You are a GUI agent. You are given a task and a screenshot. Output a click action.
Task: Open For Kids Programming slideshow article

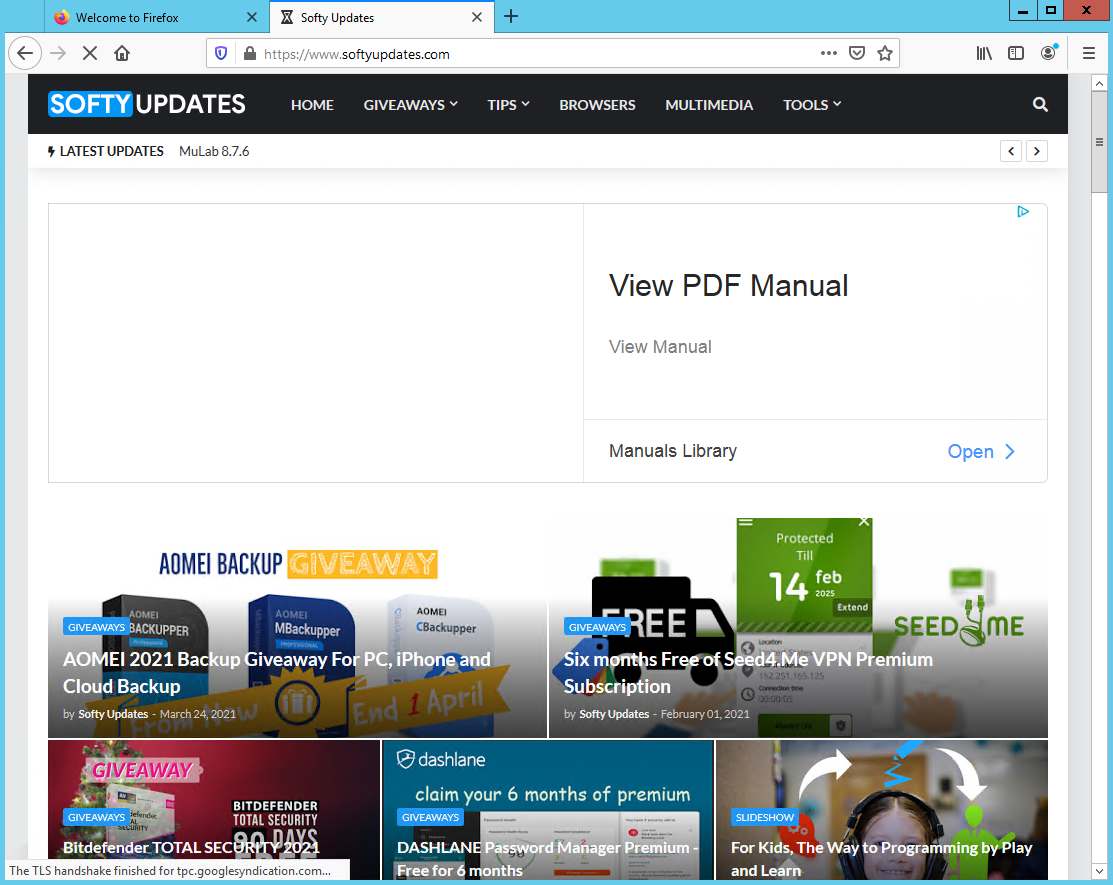pos(882,859)
